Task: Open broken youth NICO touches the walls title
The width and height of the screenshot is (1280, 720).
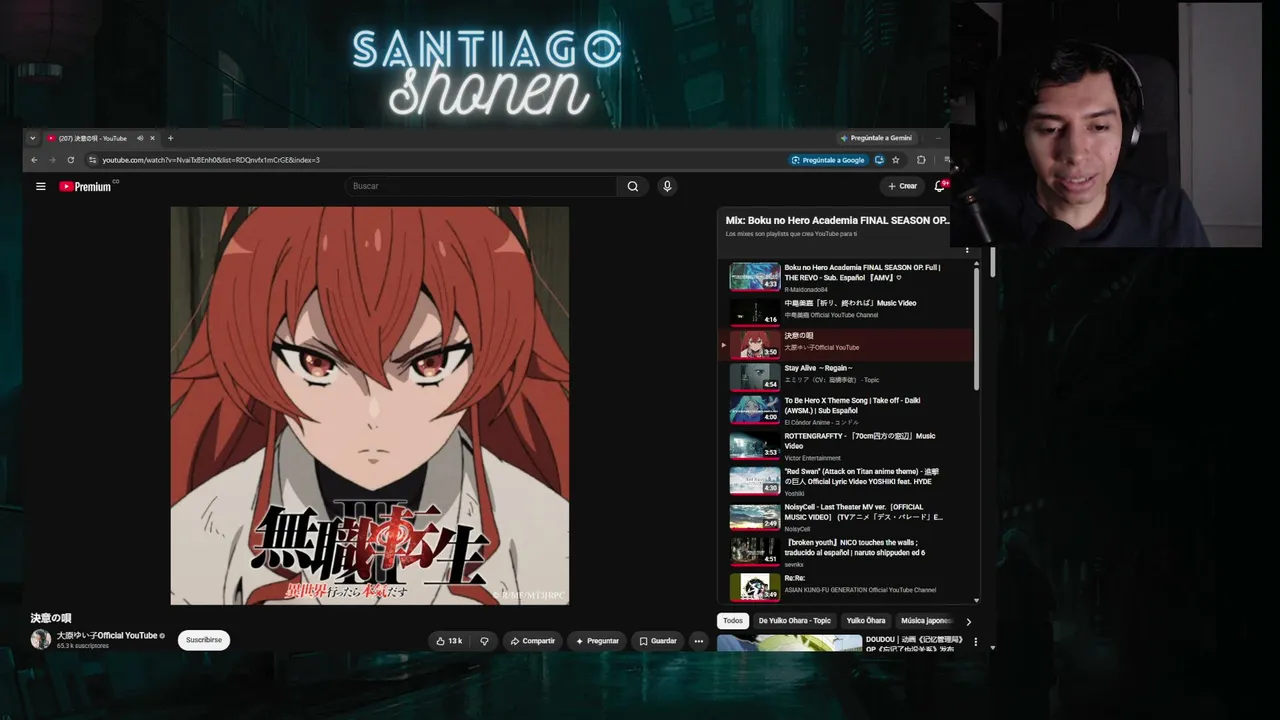Action: tap(854, 547)
